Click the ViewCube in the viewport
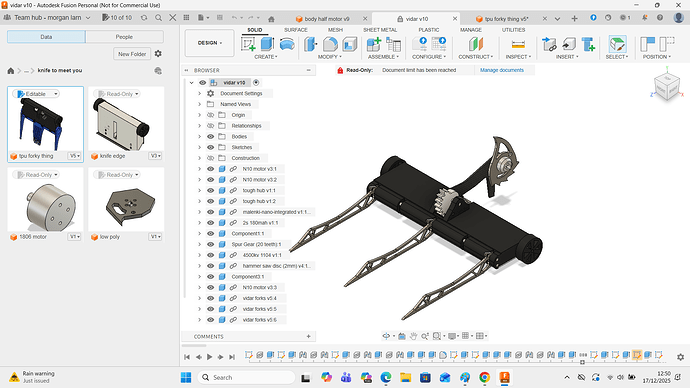The image size is (690, 388). (667, 86)
